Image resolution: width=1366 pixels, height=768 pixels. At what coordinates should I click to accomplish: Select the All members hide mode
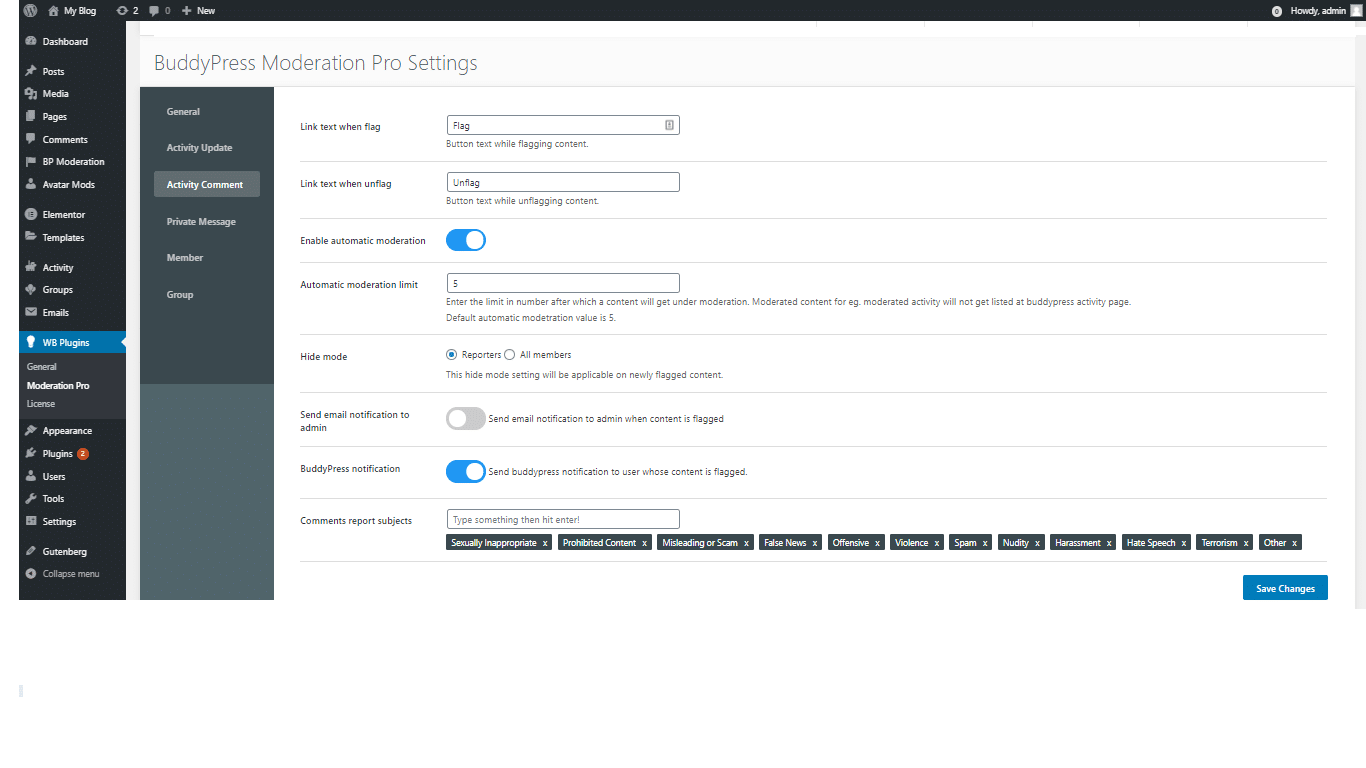[510, 355]
